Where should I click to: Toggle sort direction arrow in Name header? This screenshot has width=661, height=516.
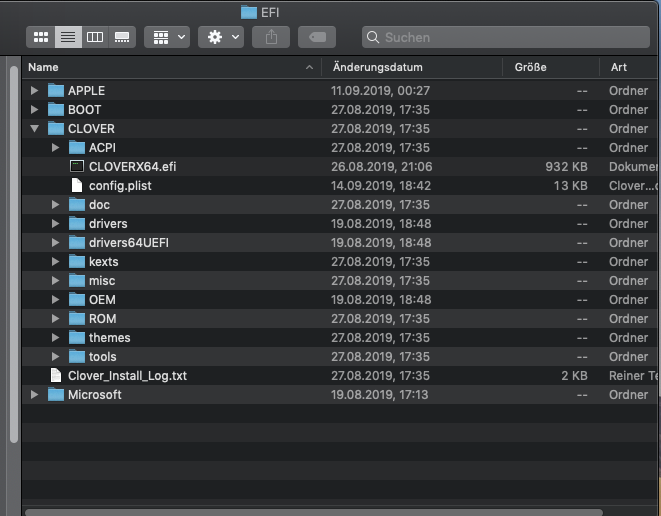[309, 67]
